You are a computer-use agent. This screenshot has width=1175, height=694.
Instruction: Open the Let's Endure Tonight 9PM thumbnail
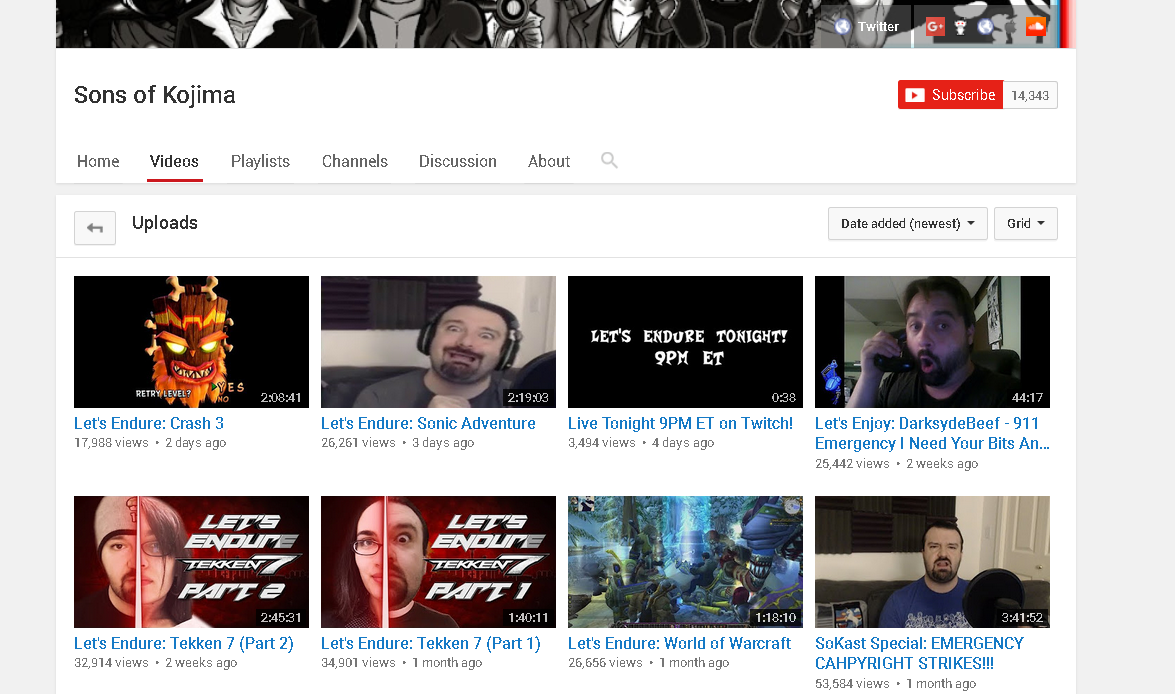pyautogui.click(x=685, y=342)
